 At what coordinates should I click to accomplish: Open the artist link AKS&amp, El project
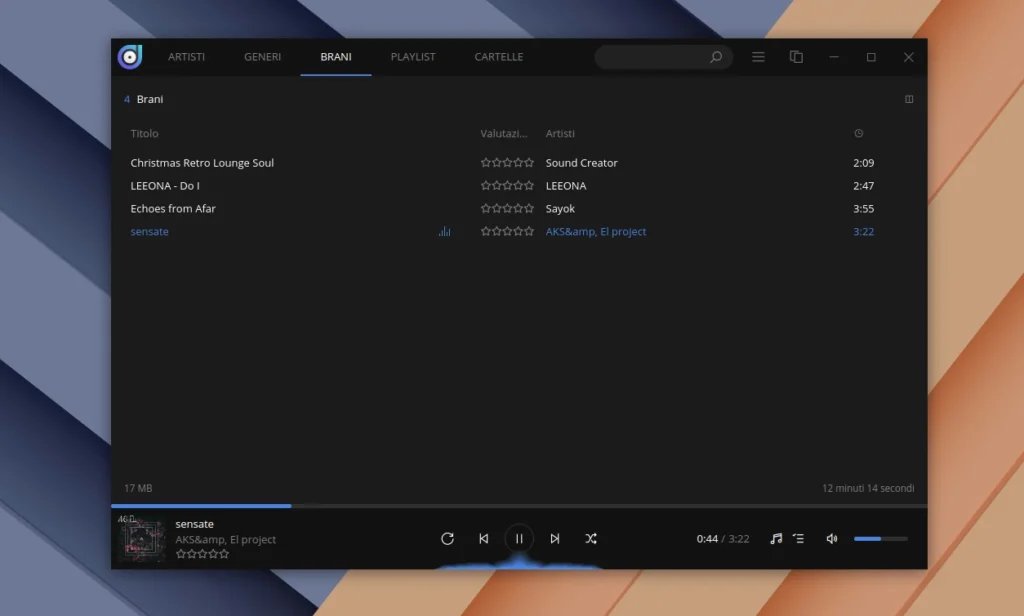click(x=596, y=231)
